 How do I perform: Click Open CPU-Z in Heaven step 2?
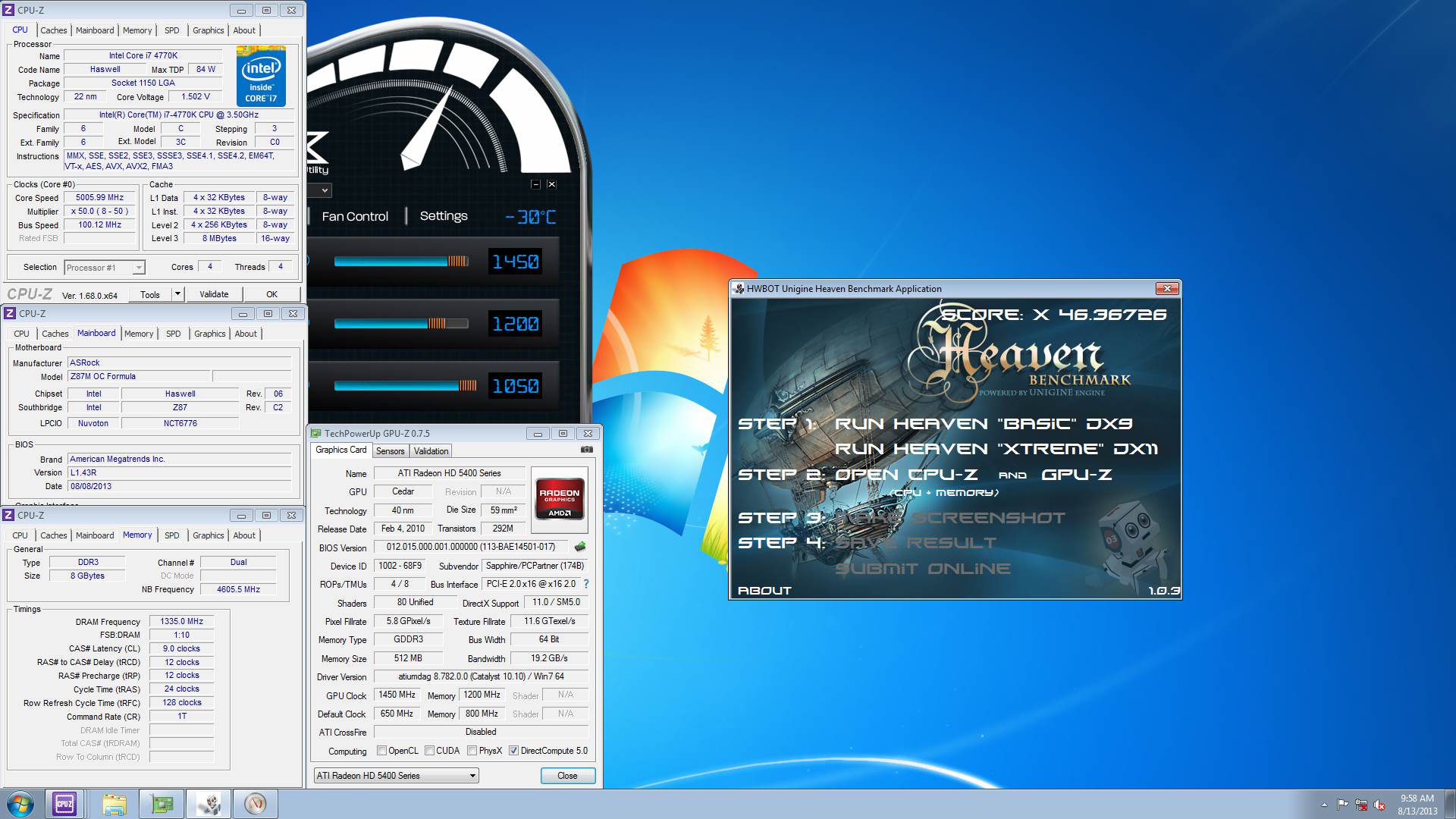coord(906,475)
